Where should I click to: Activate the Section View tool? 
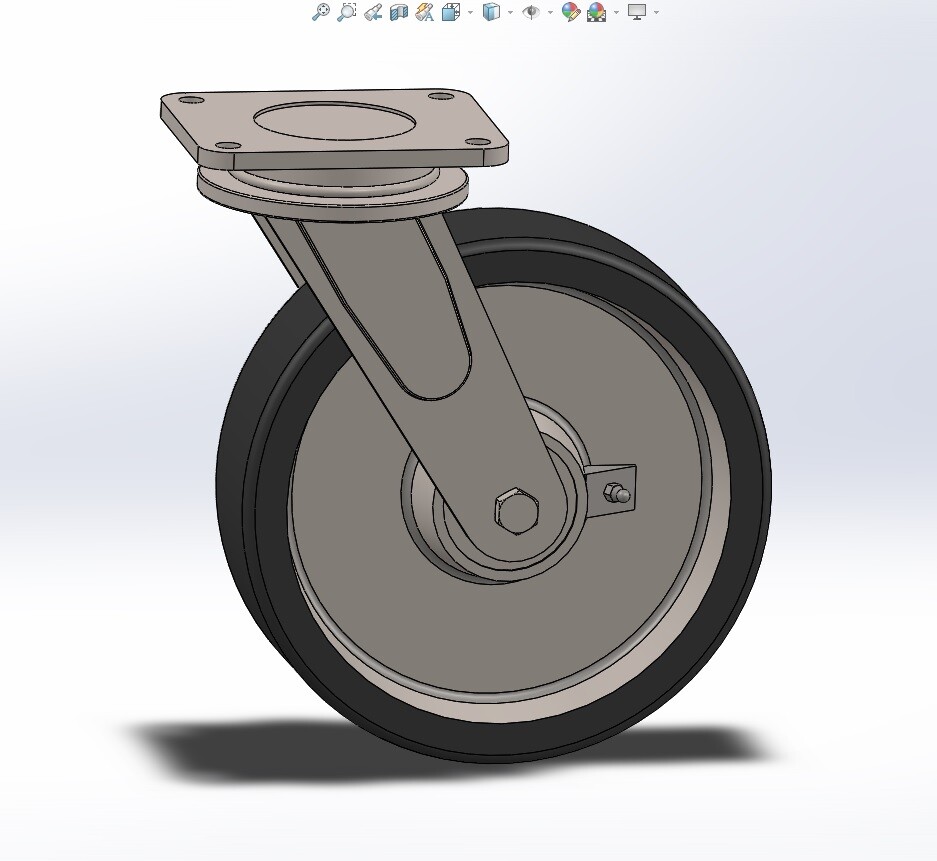(x=396, y=12)
